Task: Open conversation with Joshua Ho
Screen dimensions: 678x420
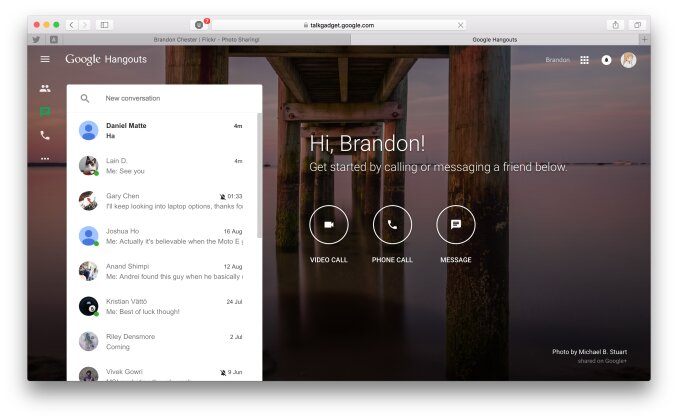Action: coord(162,236)
